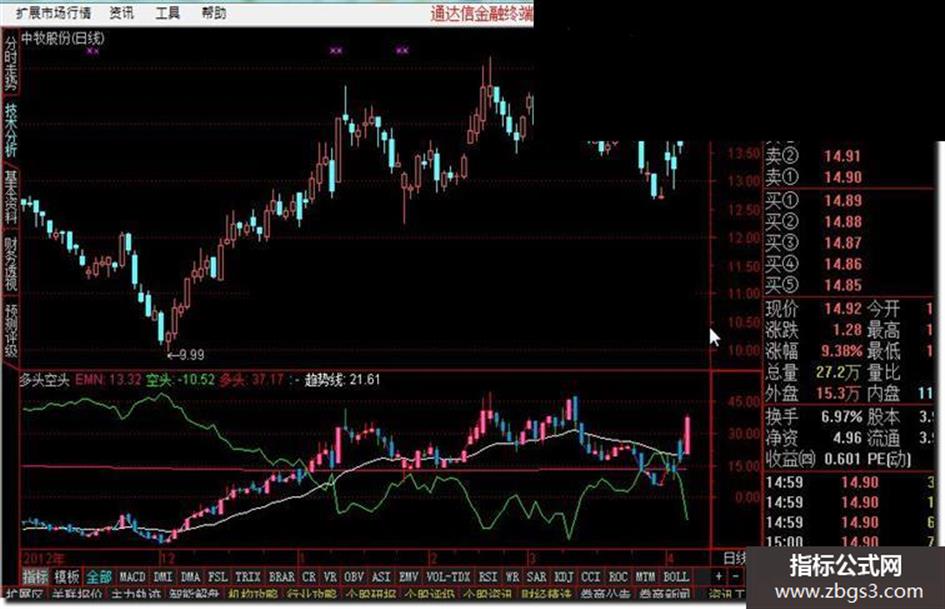Click the 换手 6.97% value
This screenshot has height=609, width=945.
841,417
